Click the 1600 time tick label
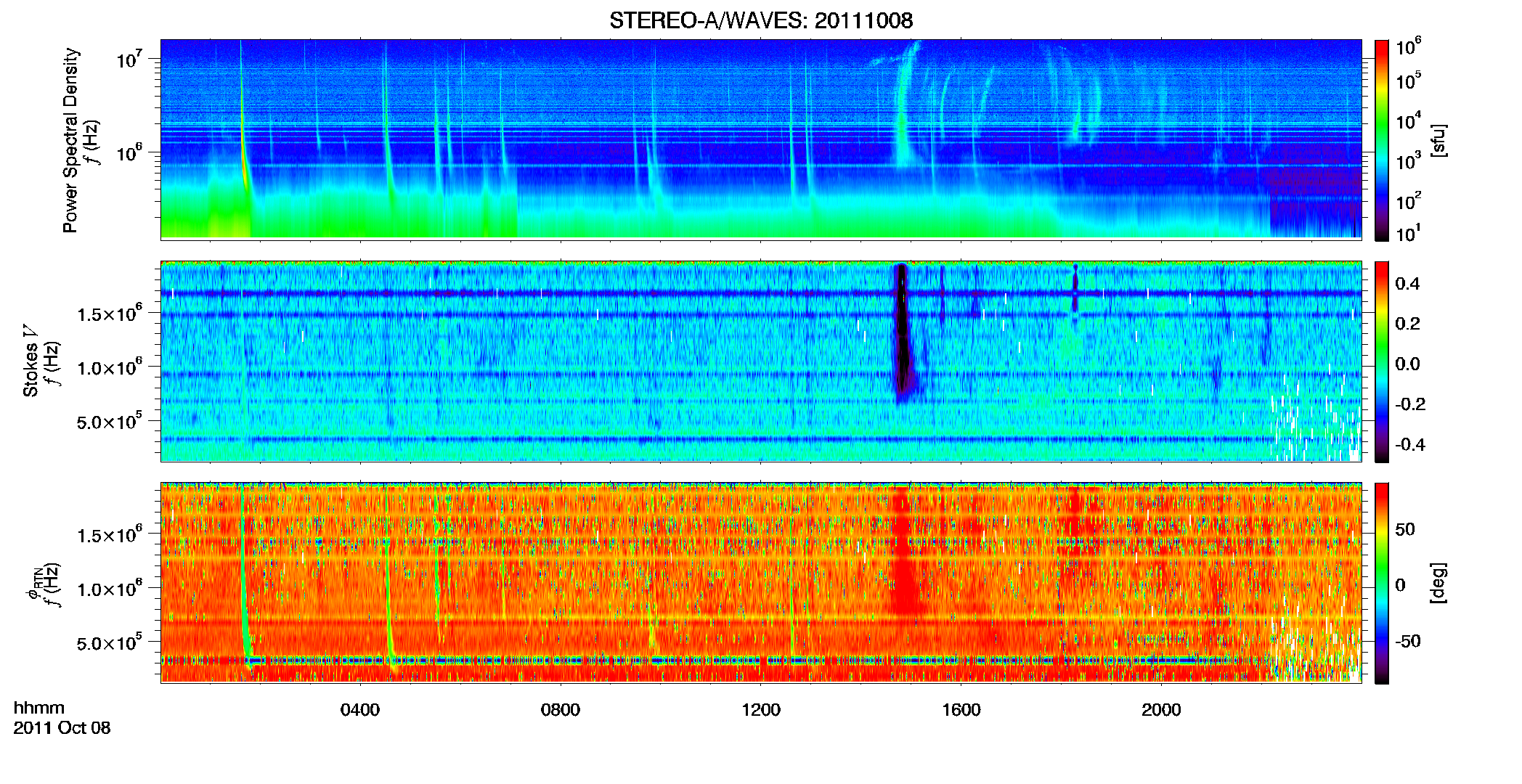The image size is (1522, 784). (961, 710)
